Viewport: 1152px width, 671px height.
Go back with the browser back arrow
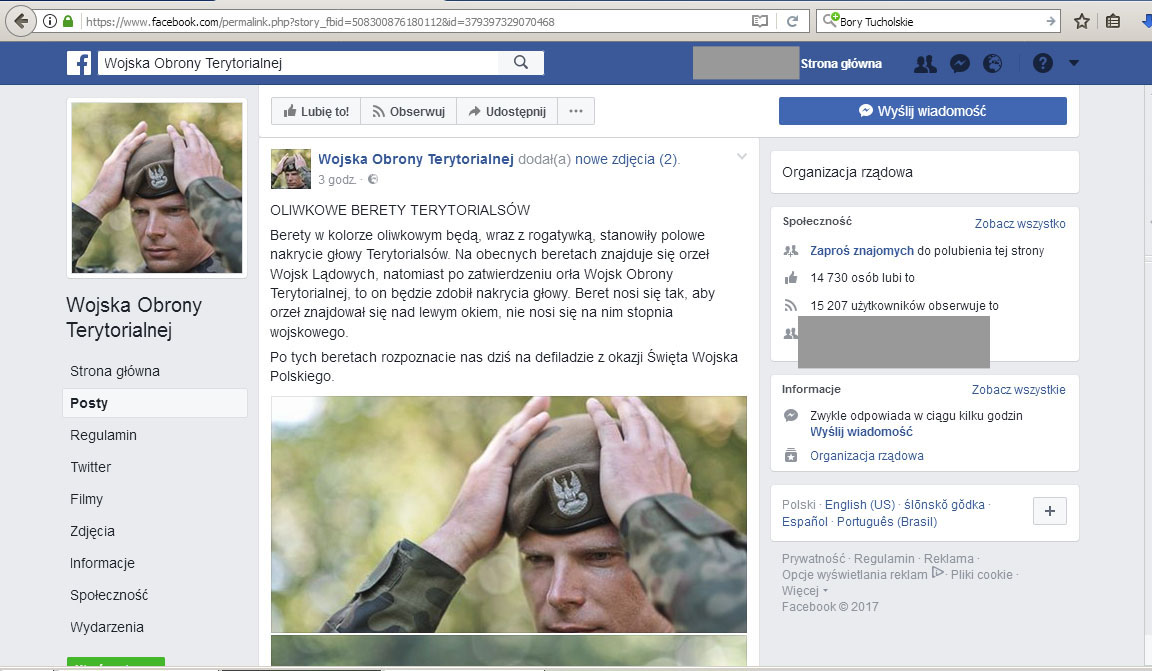click(x=21, y=21)
